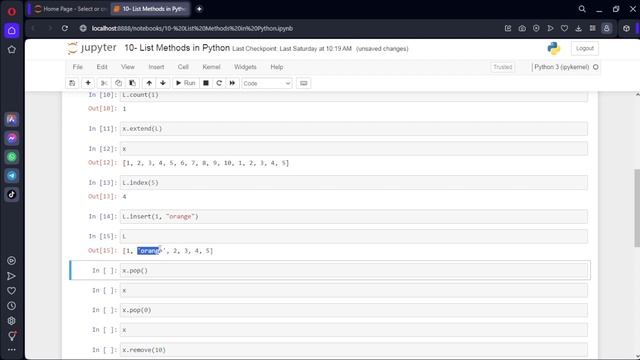
Task: Open the Widgets menu
Action: coord(245,67)
